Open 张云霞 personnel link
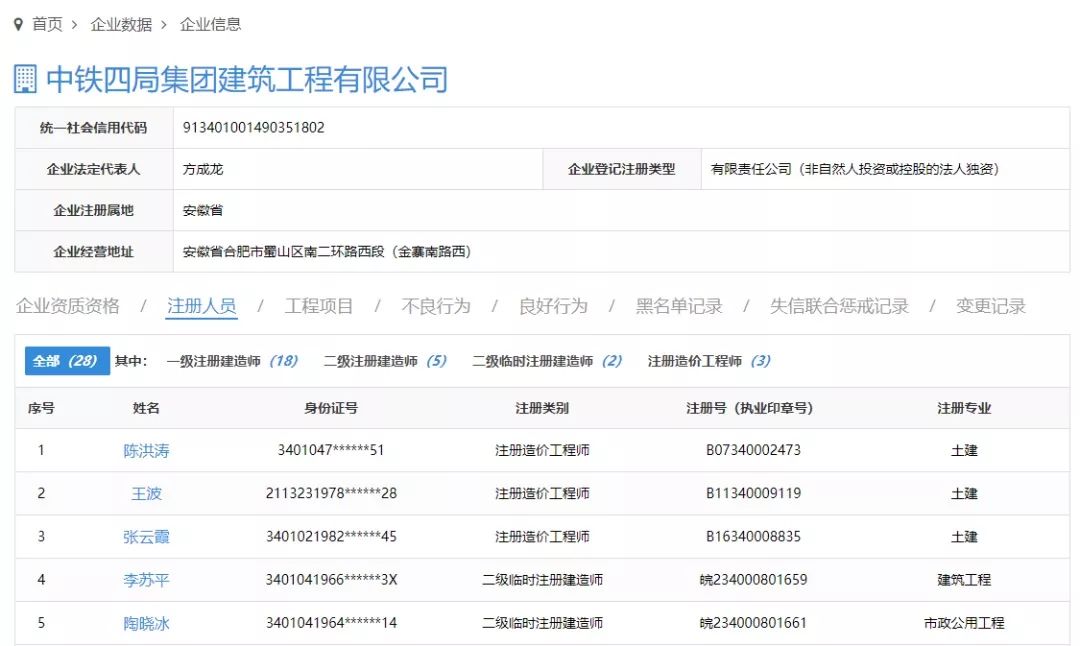Image resolution: width=1080 pixels, height=646 pixels. click(146, 536)
